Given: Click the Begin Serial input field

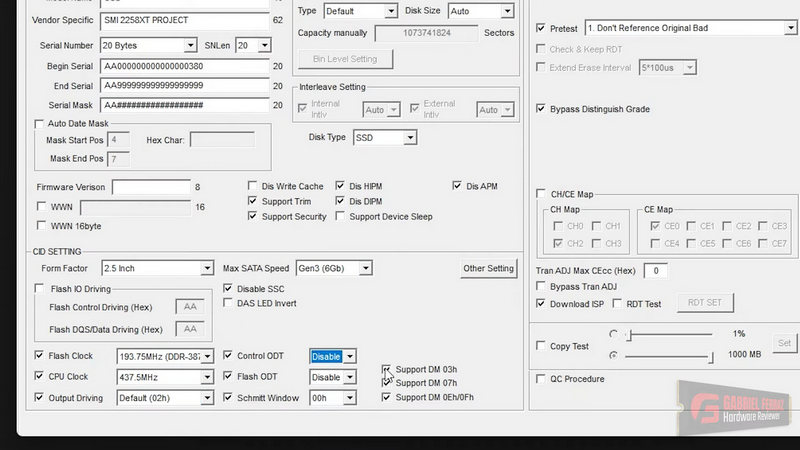Looking at the screenshot, I should coord(184,66).
